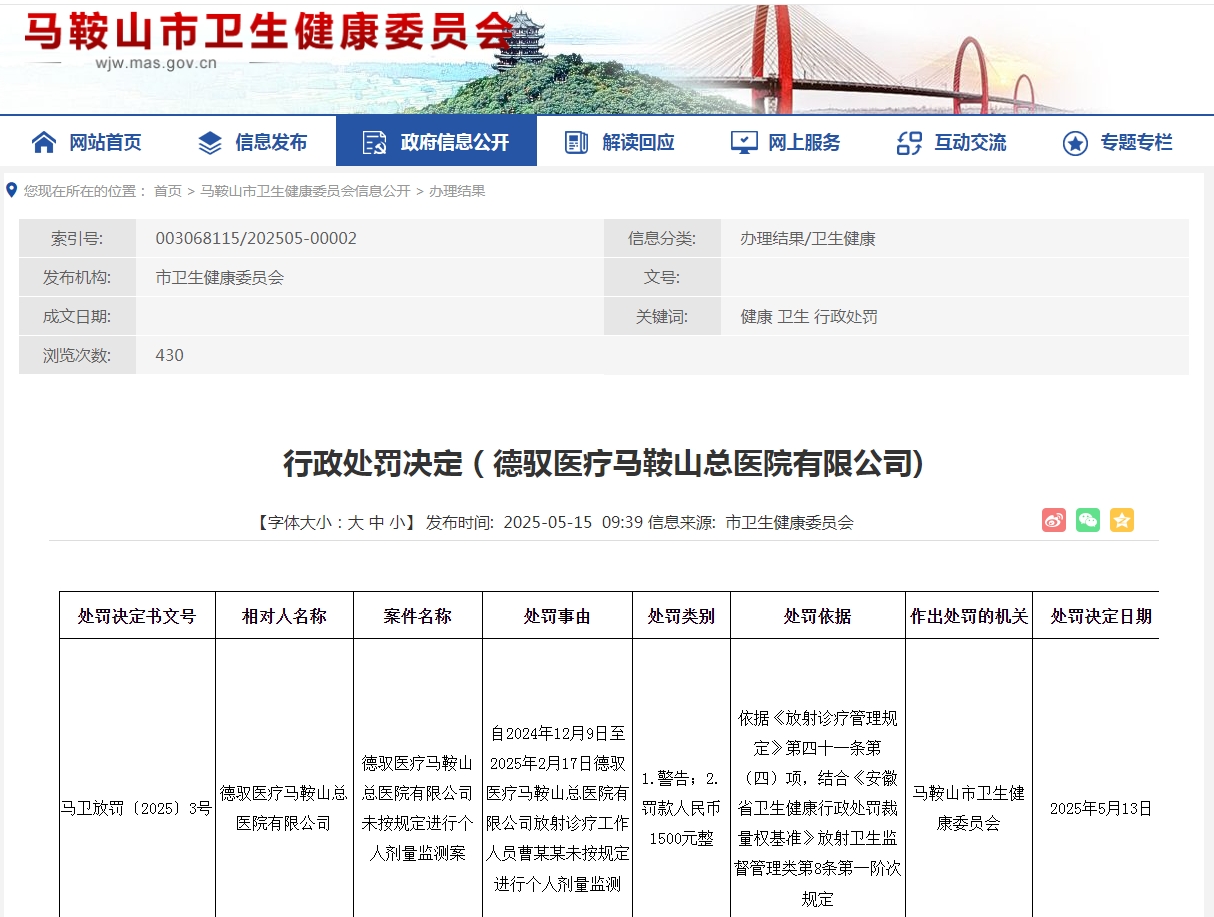Screen dimensions: 1214x917
Task: Click website URL wjw.mas.gov.cn
Action: coord(156,62)
